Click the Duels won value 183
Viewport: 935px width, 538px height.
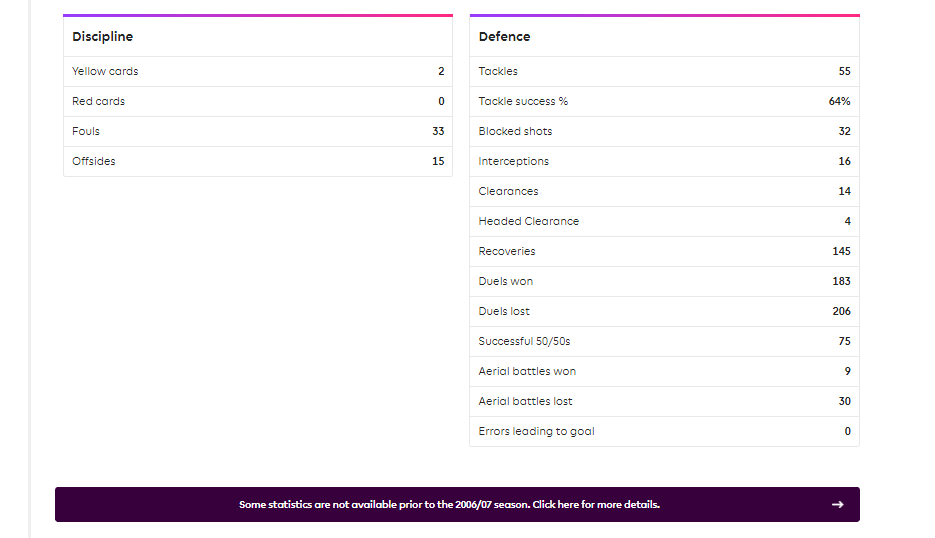tap(841, 282)
